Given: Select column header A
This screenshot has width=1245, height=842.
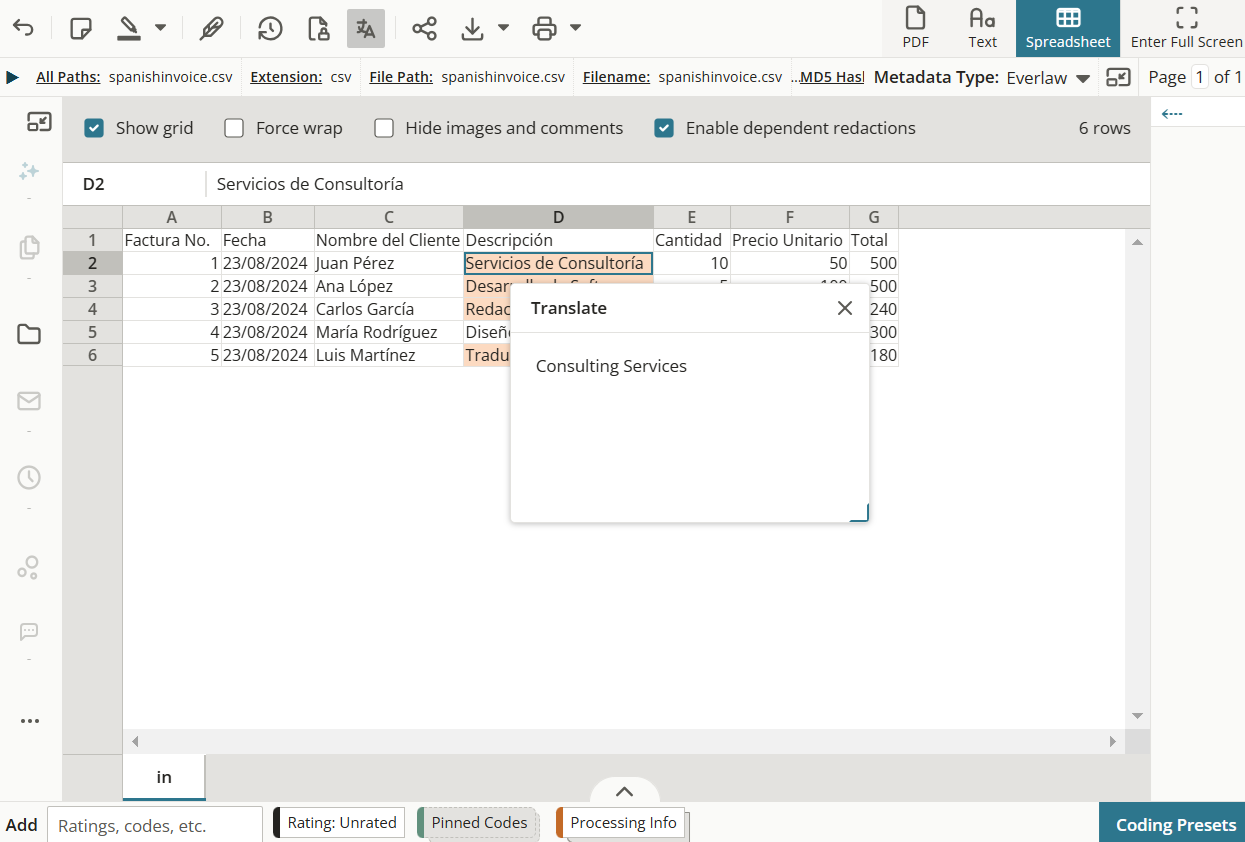Looking at the screenshot, I should (x=172, y=218).
